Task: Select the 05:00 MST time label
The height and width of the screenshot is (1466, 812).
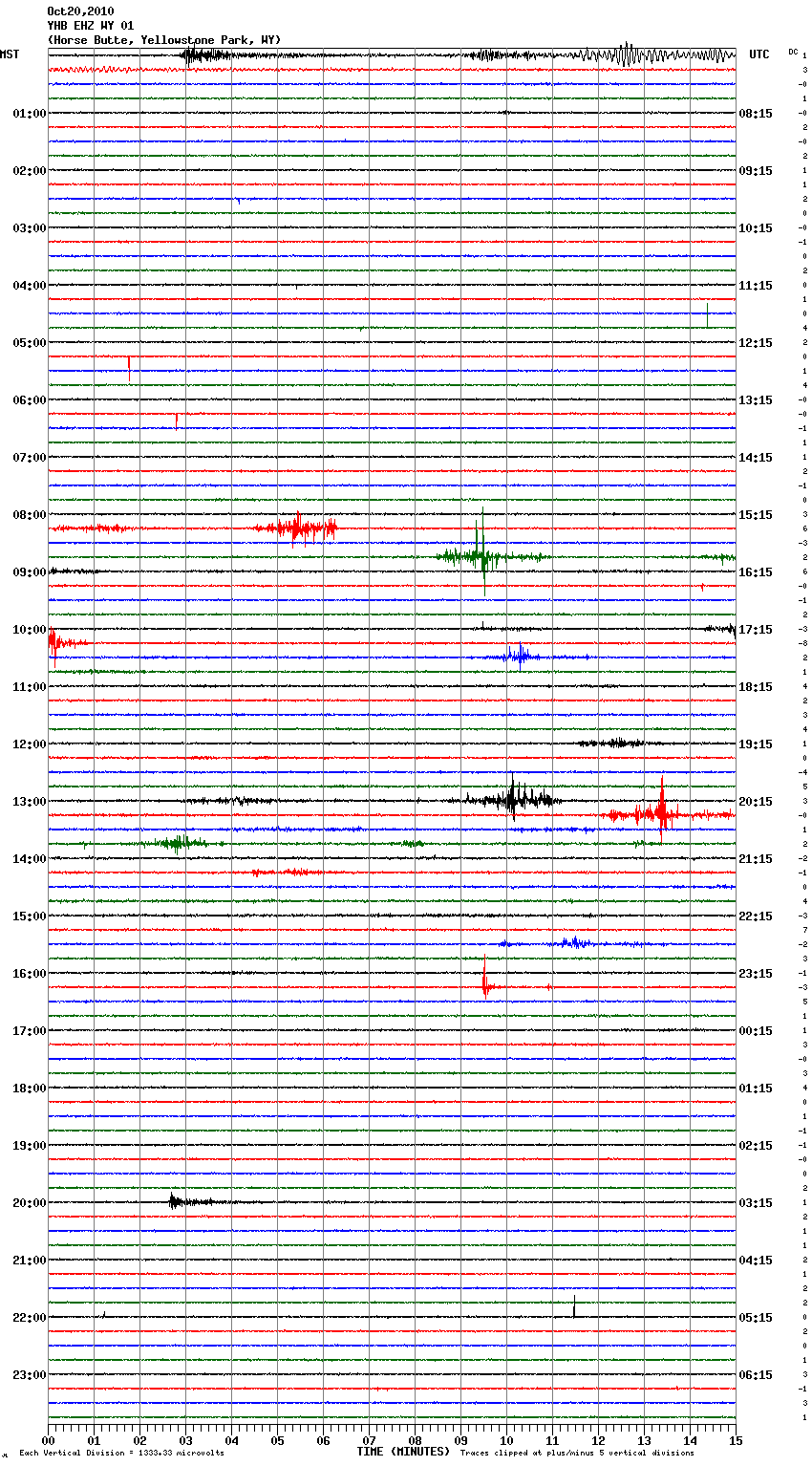Action: click(x=30, y=343)
